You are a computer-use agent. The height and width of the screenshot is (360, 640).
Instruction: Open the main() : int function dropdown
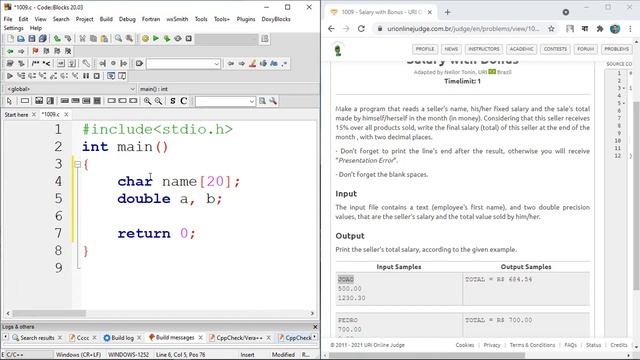coord(229,89)
